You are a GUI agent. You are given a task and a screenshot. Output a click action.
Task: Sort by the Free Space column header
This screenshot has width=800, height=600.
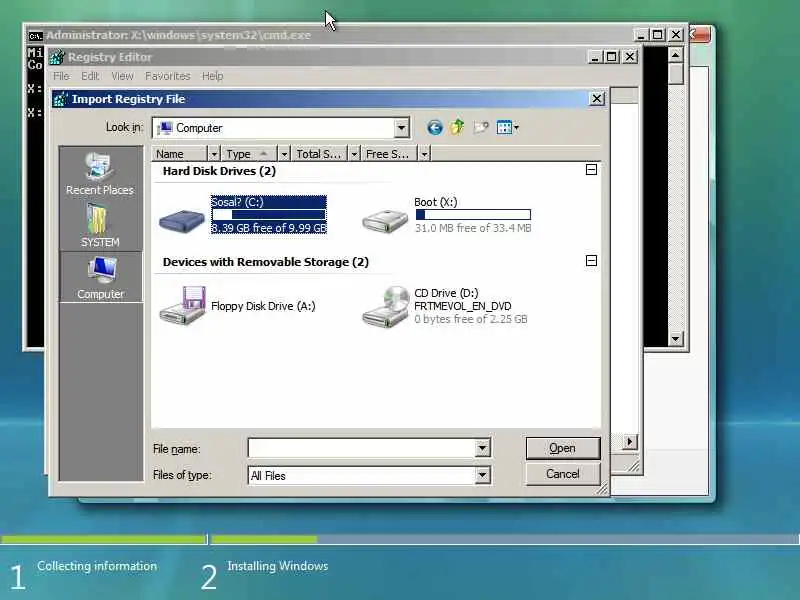tap(389, 154)
